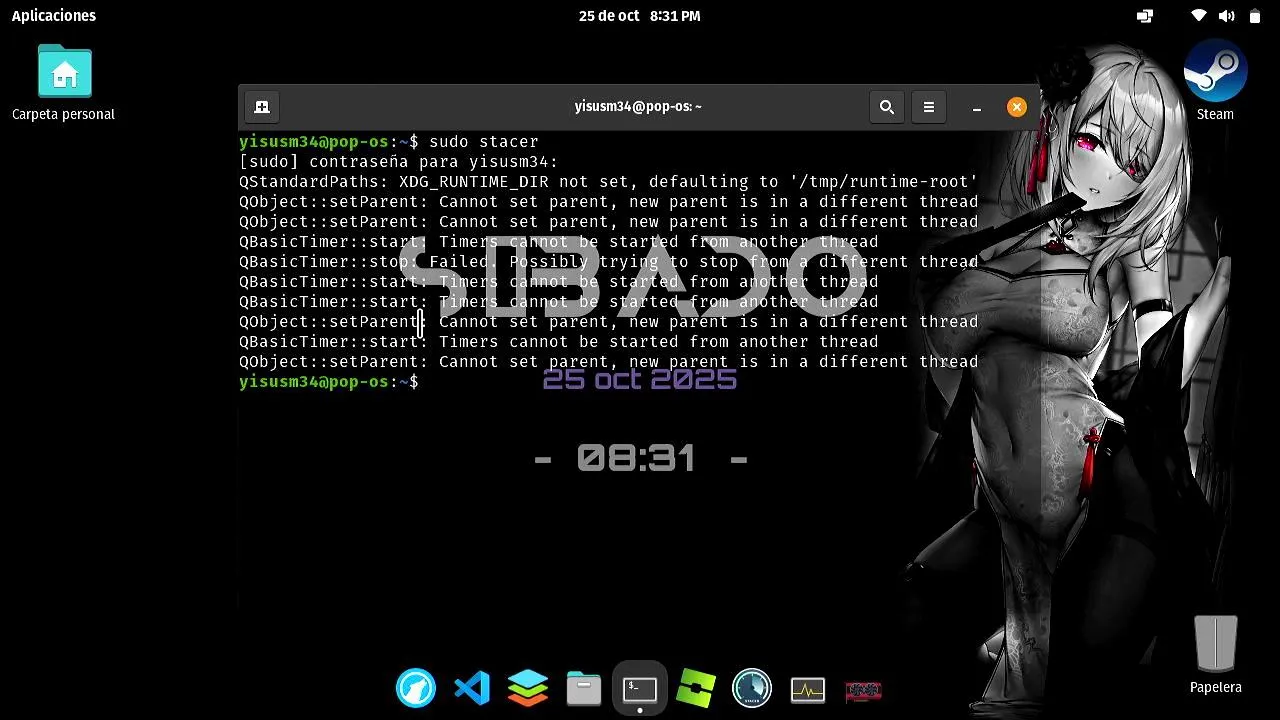Viewport: 1280px width, 720px height.
Task: Launch the green block app in dock
Action: pos(696,689)
